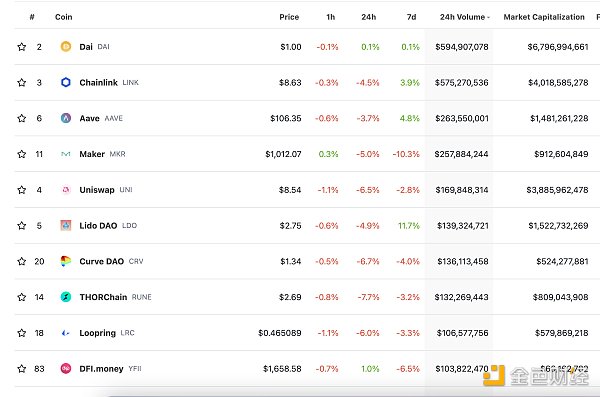Sort by the 24h Volume column header
600x397 pixels.
pos(465,17)
